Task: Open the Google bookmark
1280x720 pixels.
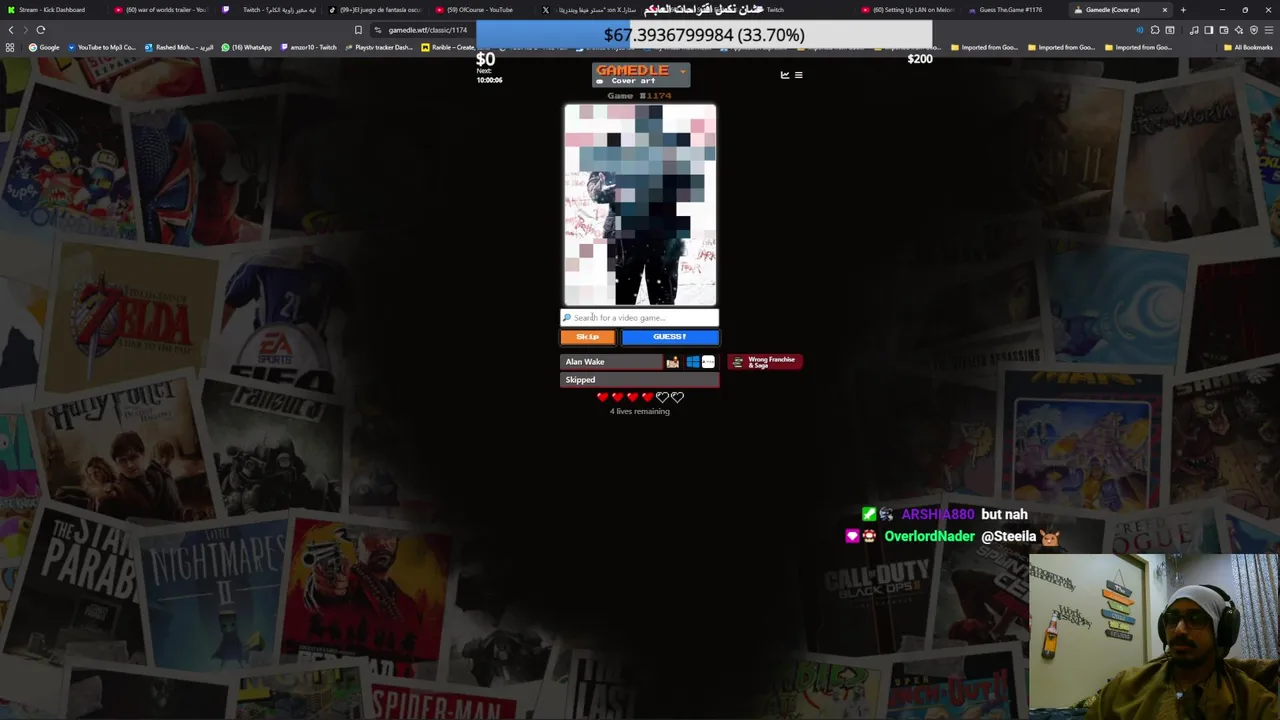Action: point(44,47)
